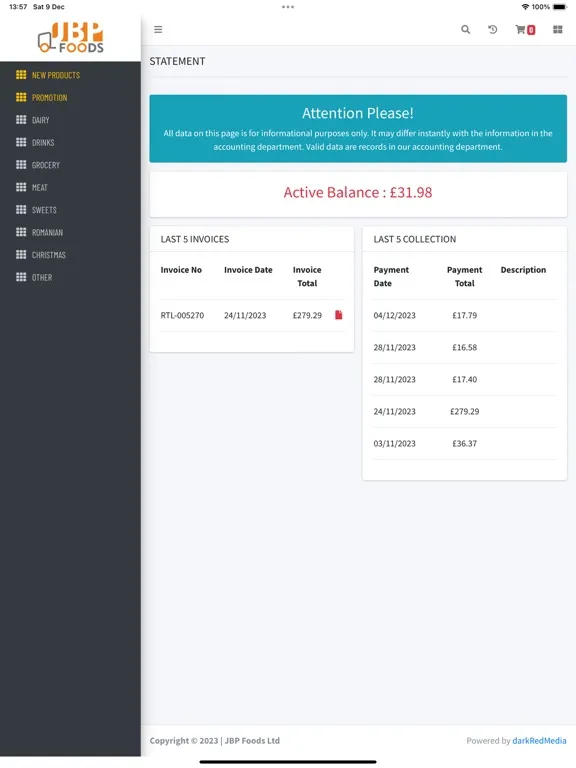This screenshot has height=768, width=576.
Task: Click the grid icon beside New Products
Action: [x=21, y=74]
